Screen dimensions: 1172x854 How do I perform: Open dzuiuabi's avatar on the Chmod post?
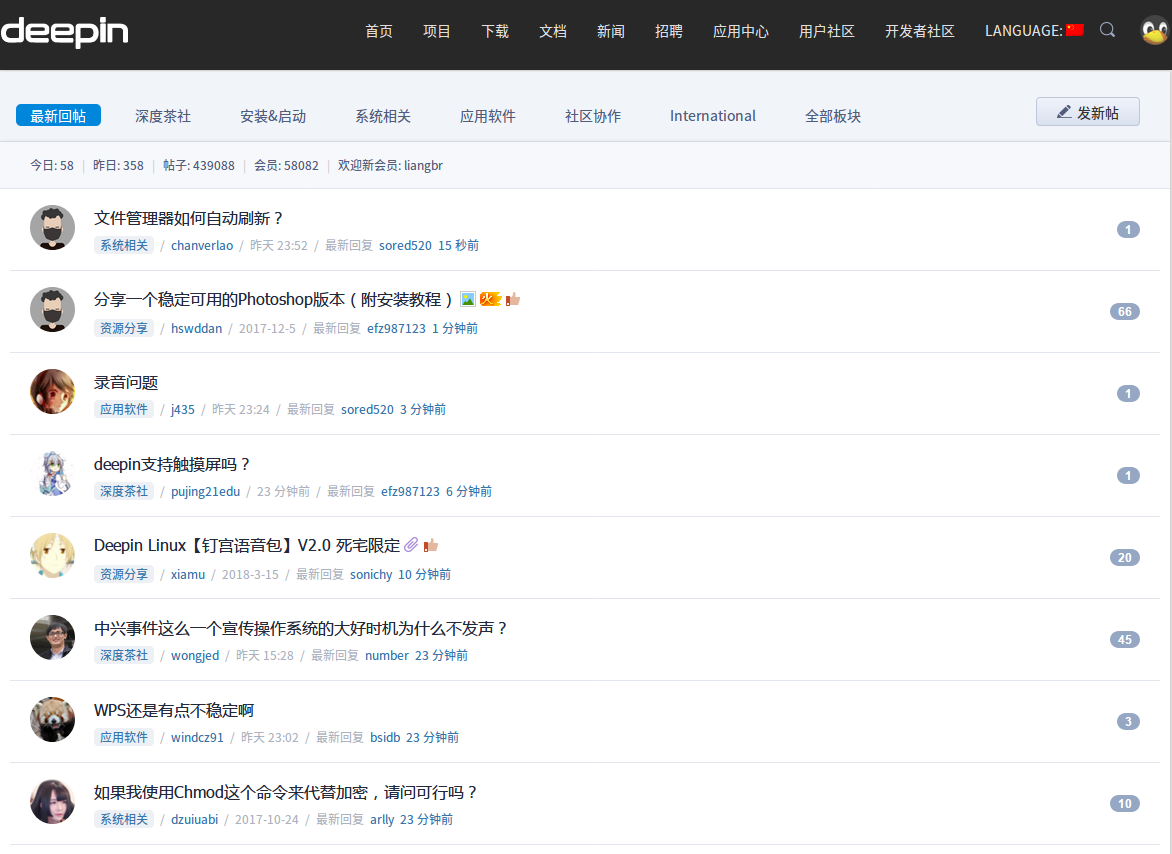(x=52, y=802)
